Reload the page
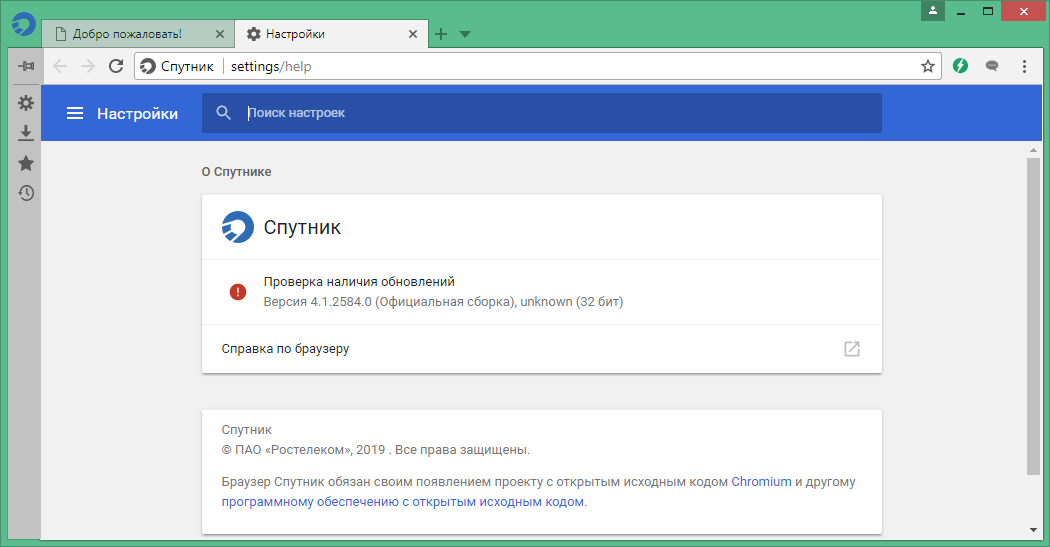The width and height of the screenshot is (1050, 547). click(116, 66)
